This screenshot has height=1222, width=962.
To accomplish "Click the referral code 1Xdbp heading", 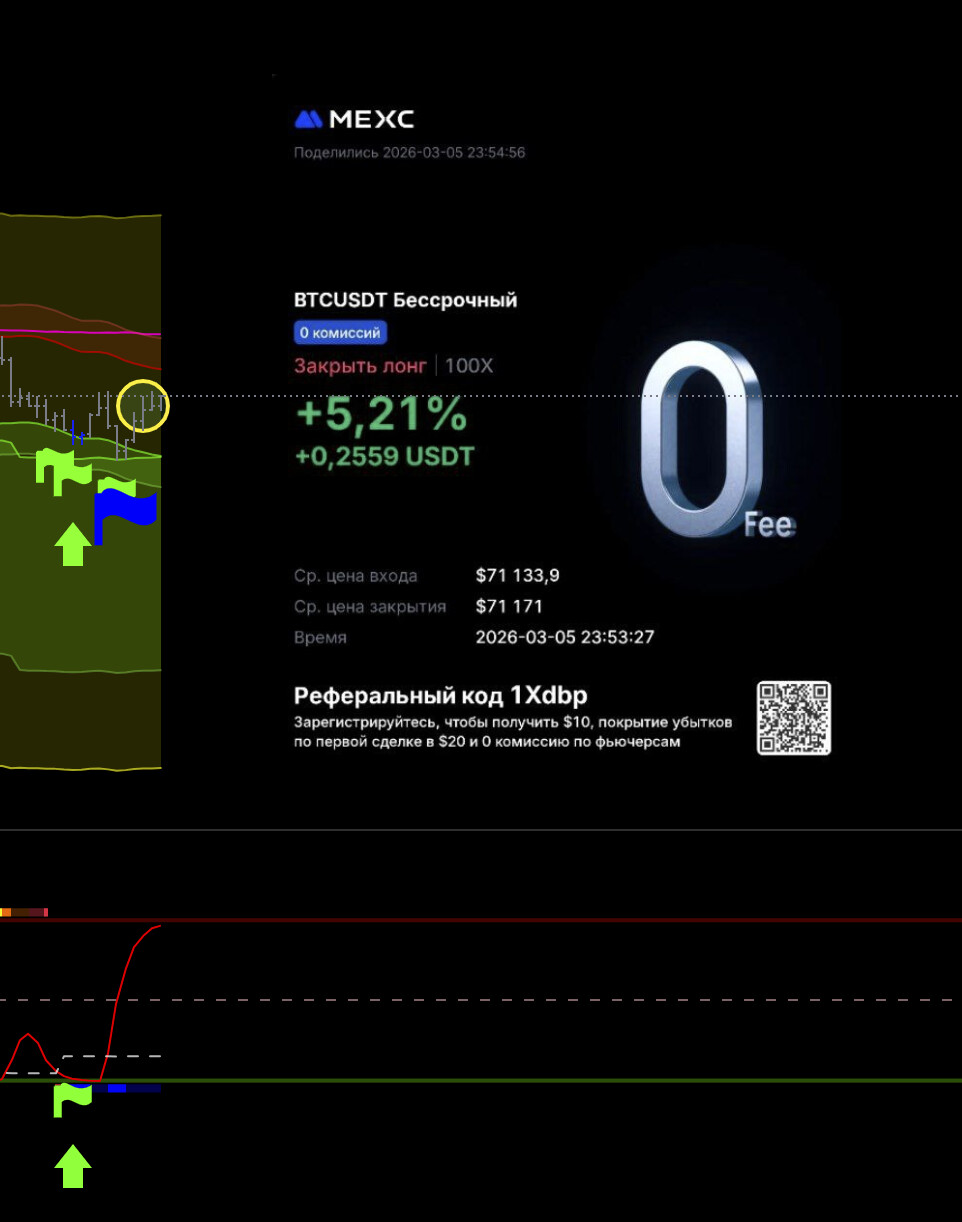I will (440, 696).
